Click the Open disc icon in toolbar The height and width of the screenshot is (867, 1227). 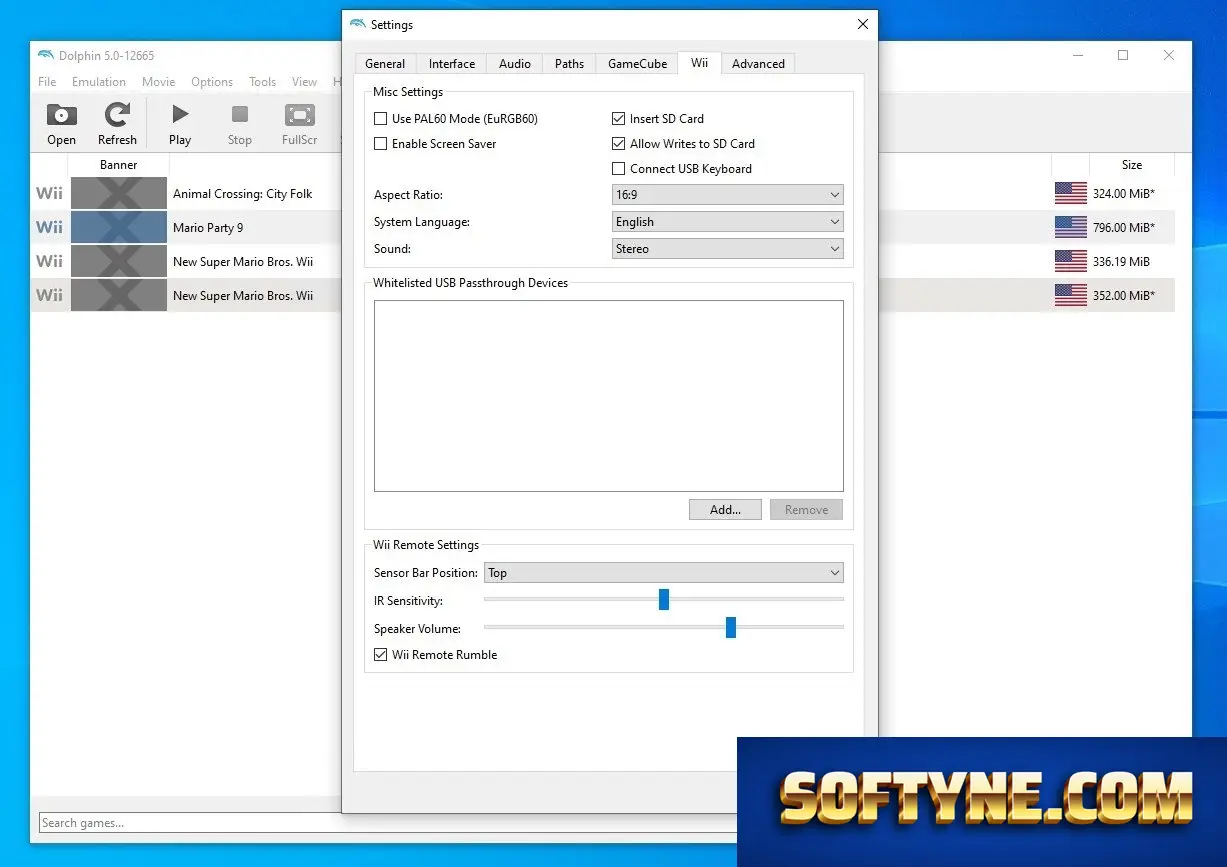click(x=61, y=115)
